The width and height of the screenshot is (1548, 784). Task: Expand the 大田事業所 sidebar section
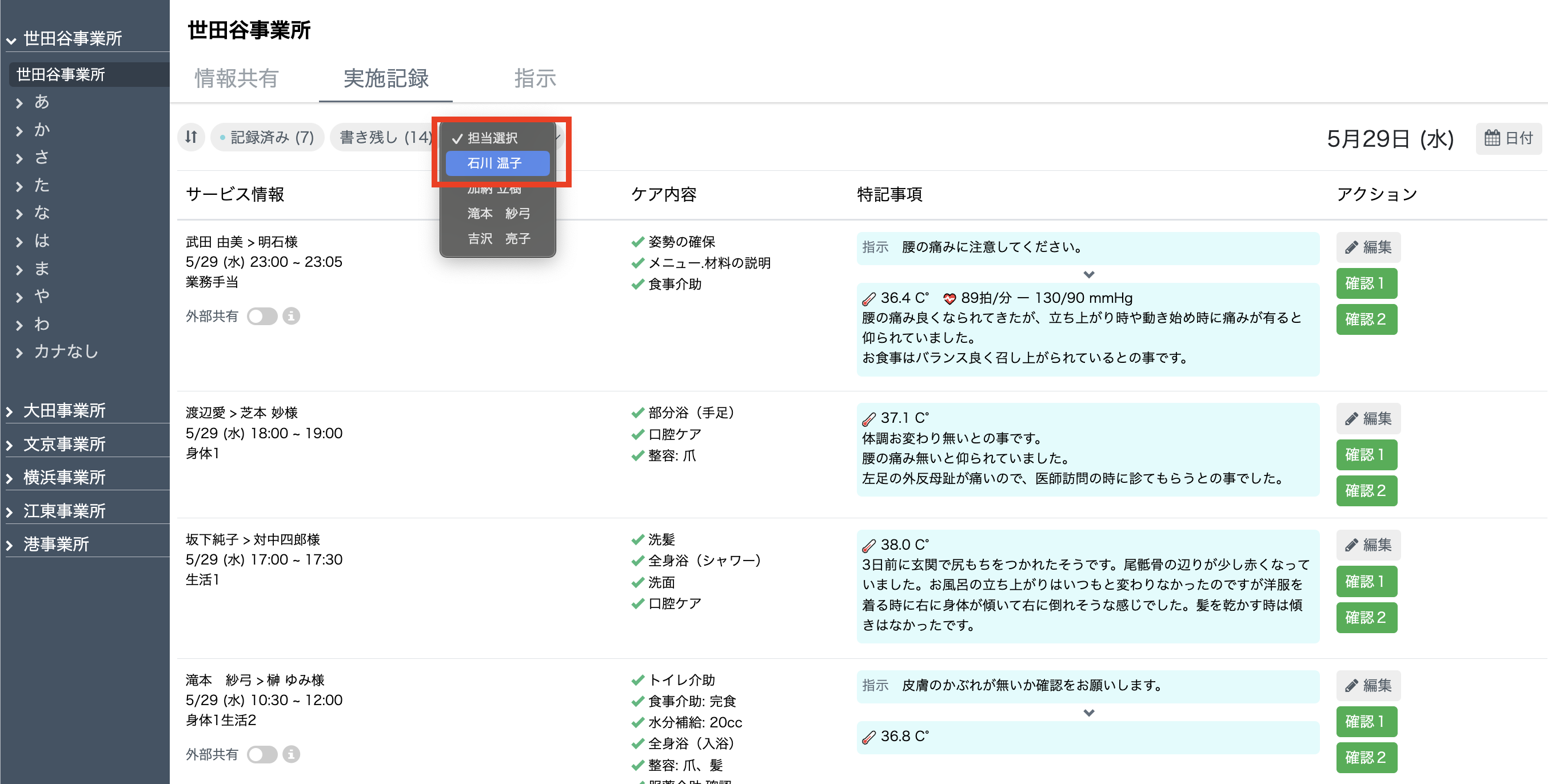click(63, 411)
